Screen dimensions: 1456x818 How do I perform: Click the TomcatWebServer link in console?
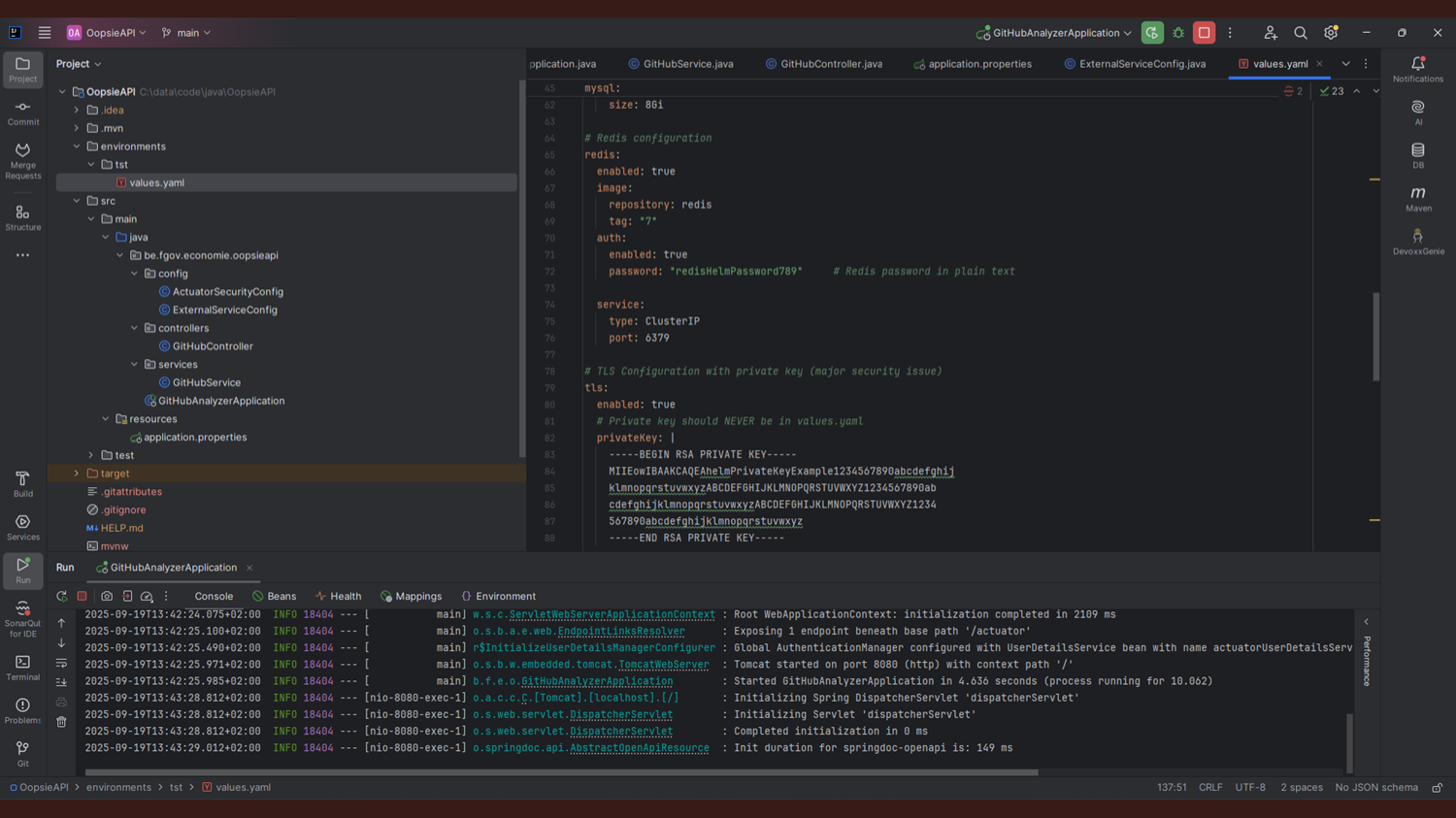tap(663, 665)
